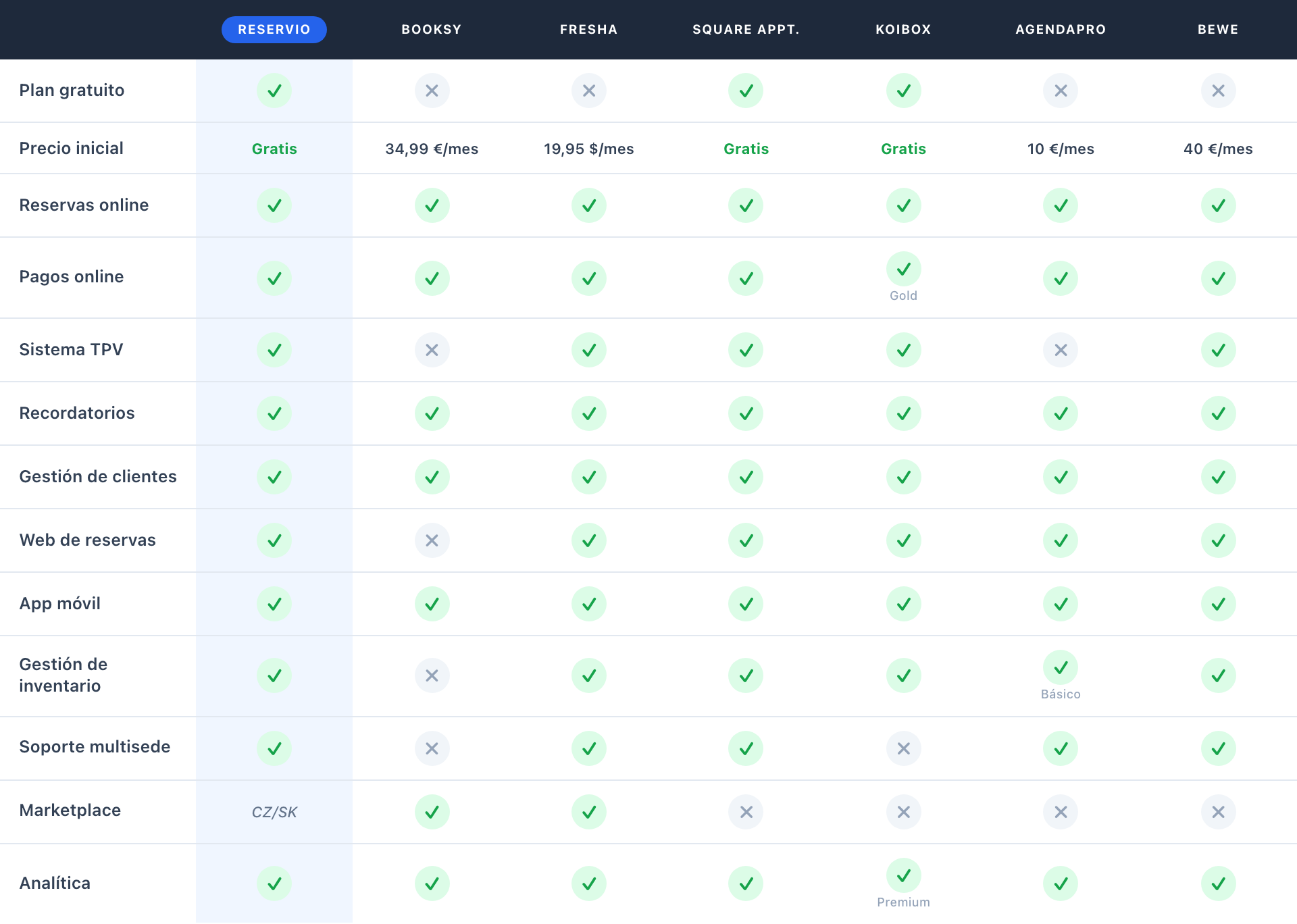
Task: Select the KOIBOX column header
Action: coord(903,29)
